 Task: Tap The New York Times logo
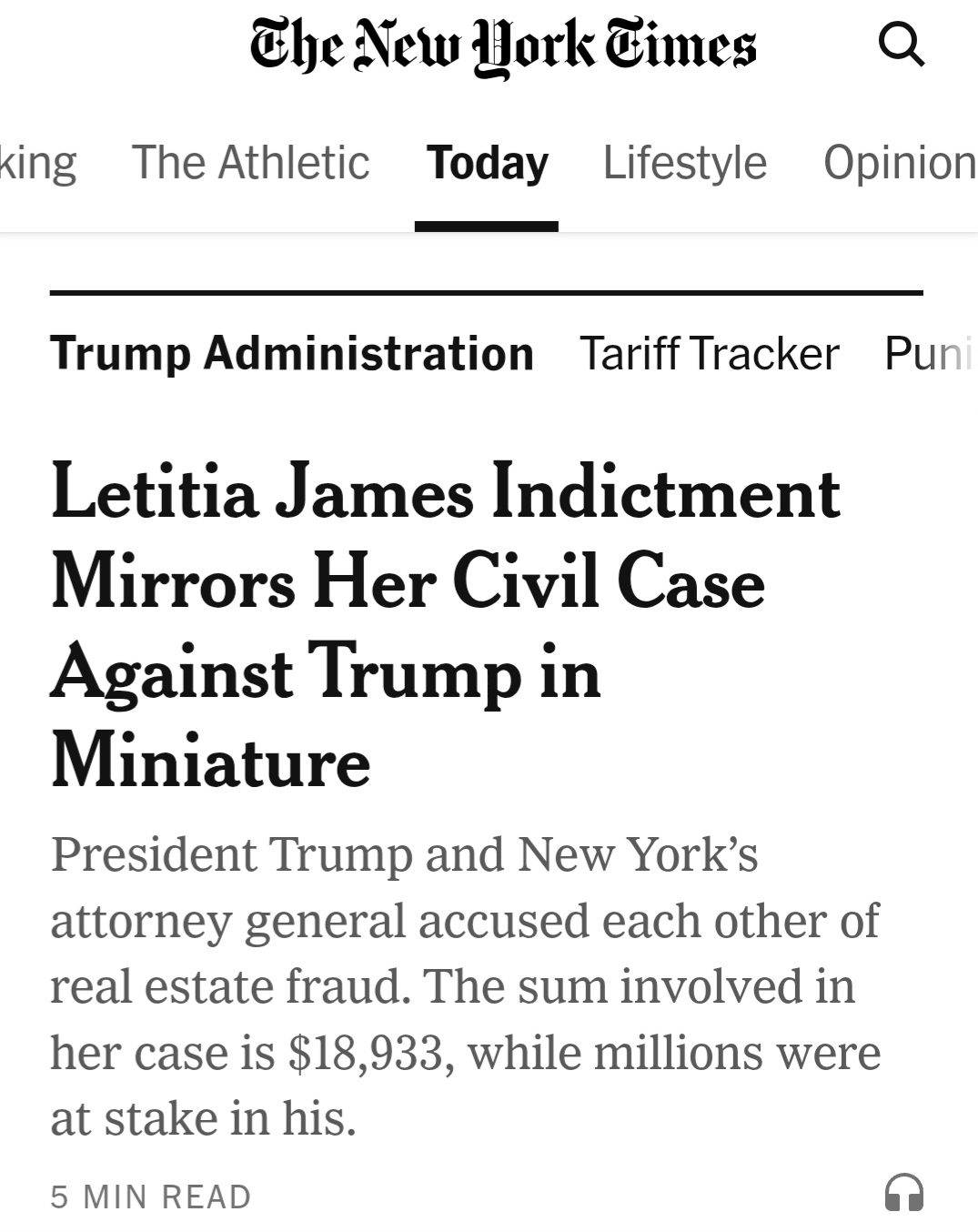coord(503,46)
